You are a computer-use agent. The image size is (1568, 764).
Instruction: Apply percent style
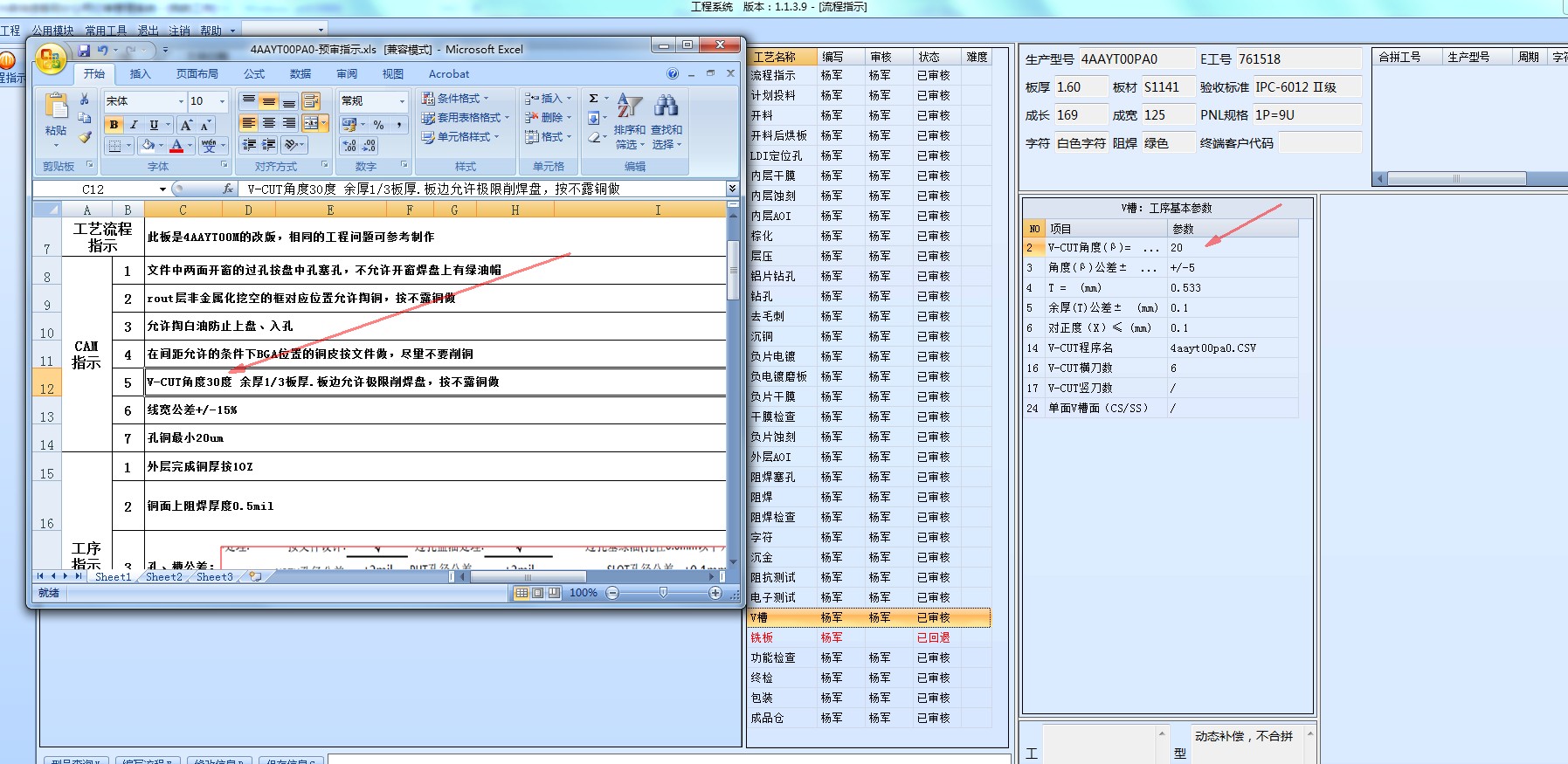pos(378,125)
